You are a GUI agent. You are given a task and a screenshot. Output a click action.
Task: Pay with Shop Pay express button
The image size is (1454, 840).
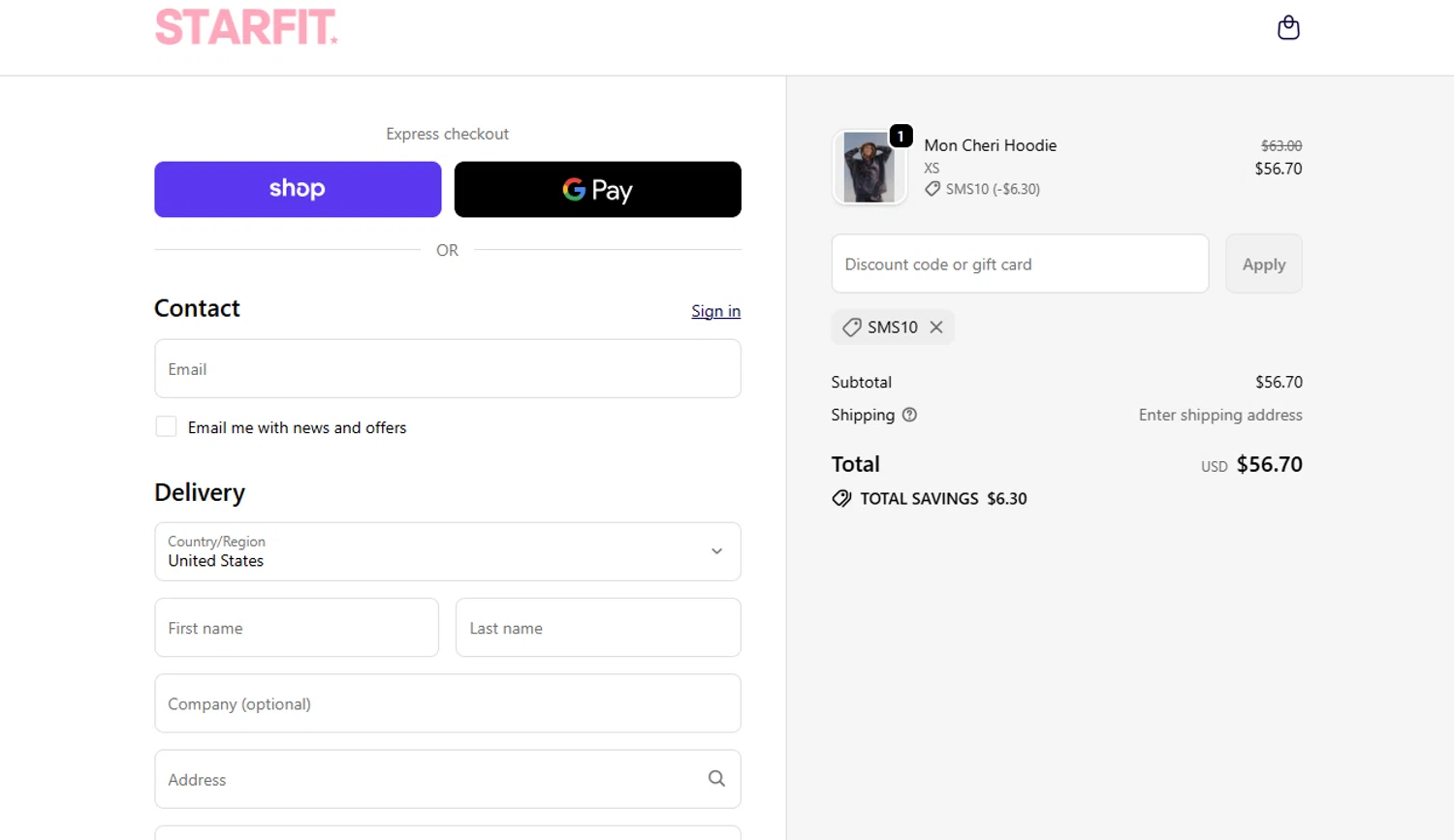click(x=298, y=189)
